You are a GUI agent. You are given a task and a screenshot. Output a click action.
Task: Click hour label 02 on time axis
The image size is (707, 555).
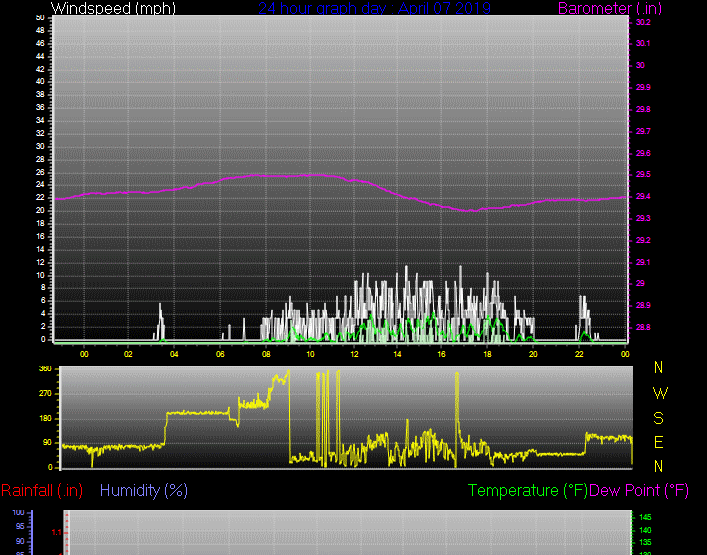128,354
